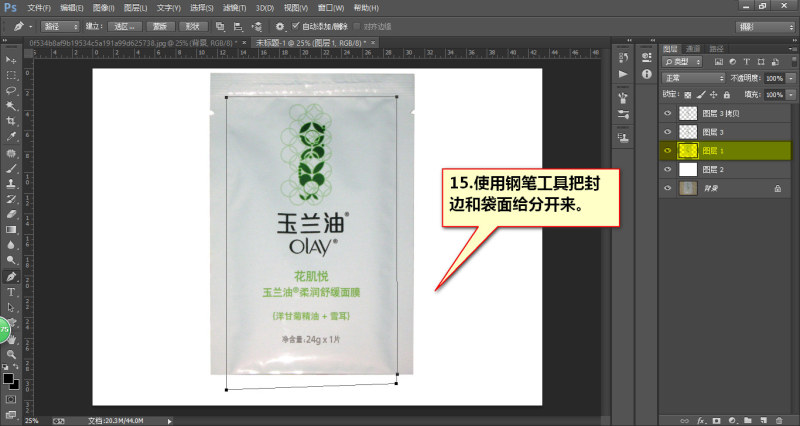Toggle layer filtering on/off switch

point(794,62)
